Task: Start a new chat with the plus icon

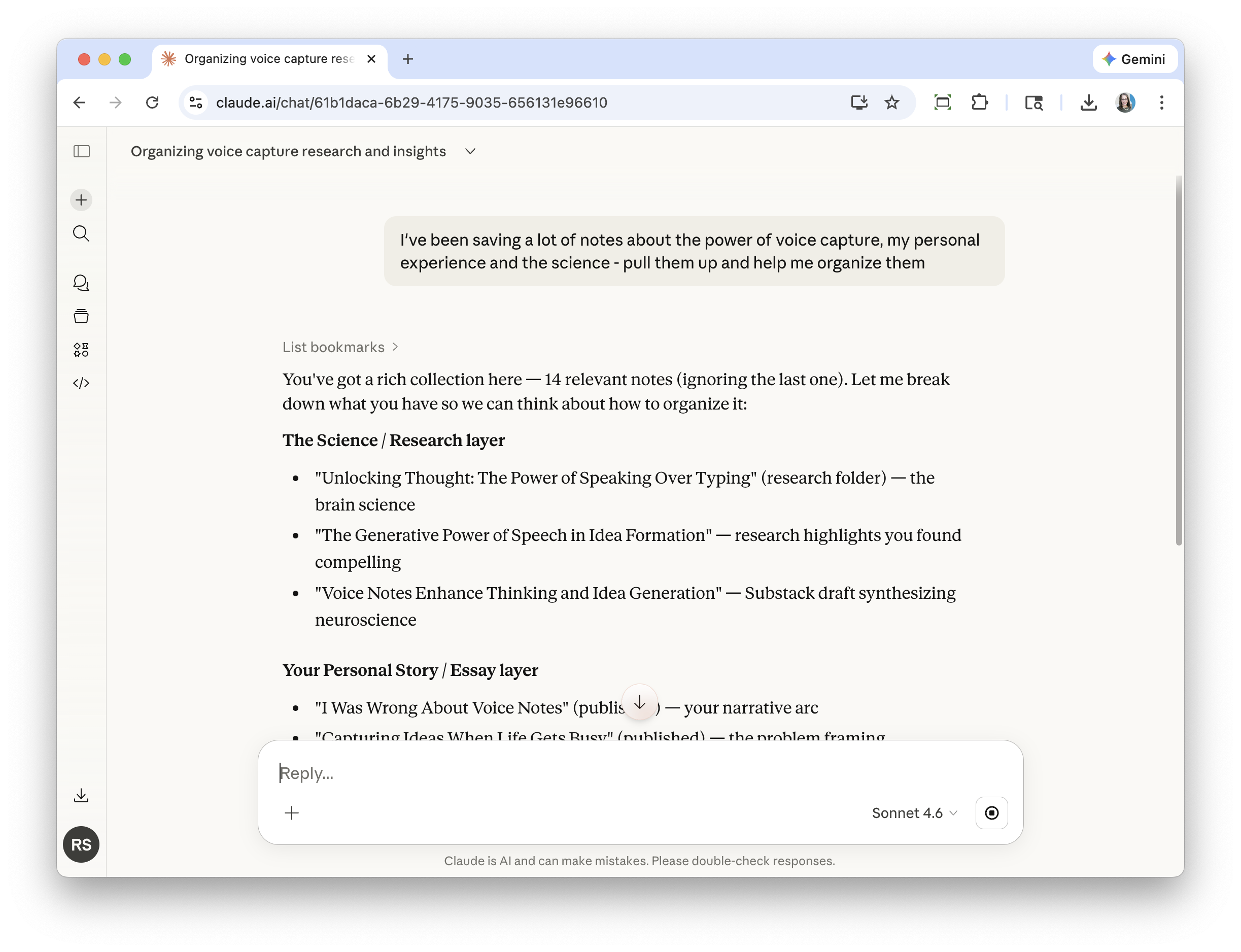Action: coord(81,199)
